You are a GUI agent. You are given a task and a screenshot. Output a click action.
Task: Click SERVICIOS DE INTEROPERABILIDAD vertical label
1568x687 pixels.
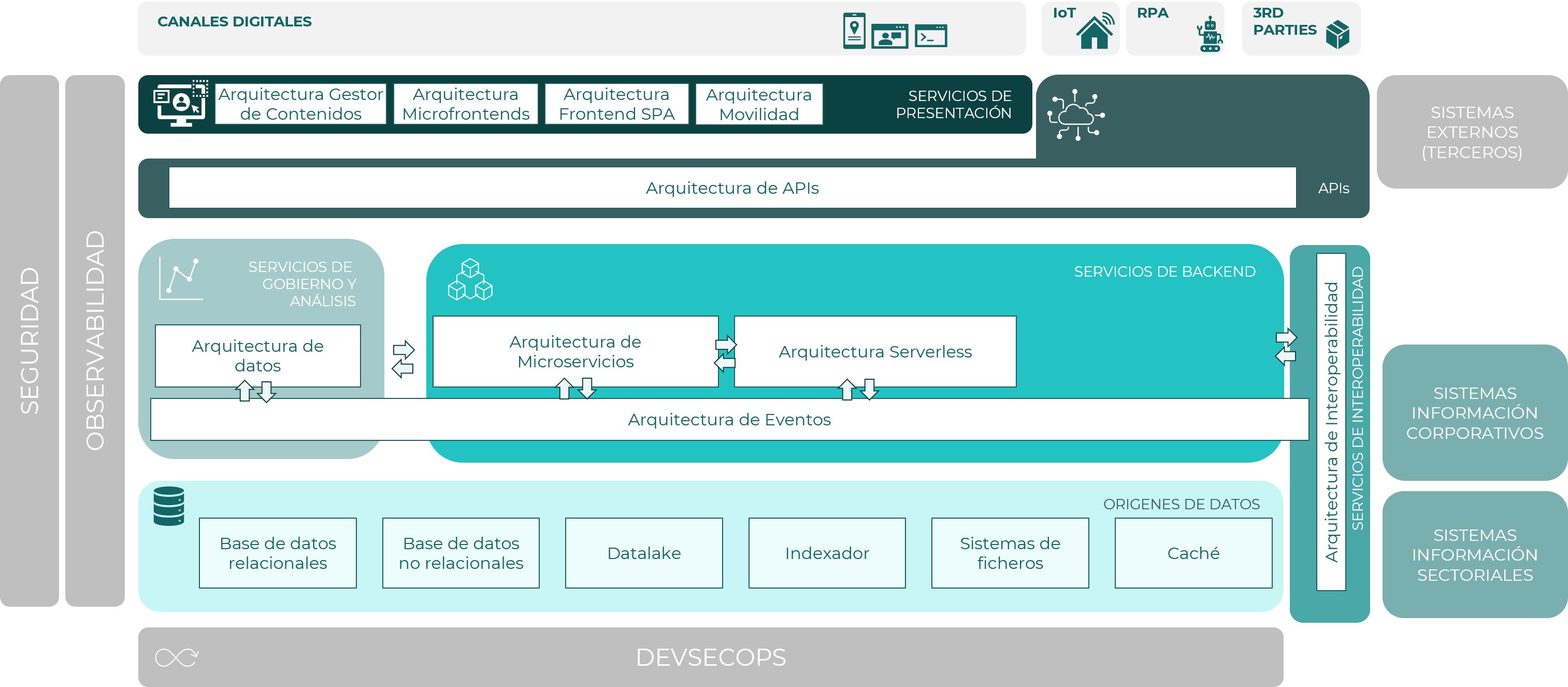1358,398
